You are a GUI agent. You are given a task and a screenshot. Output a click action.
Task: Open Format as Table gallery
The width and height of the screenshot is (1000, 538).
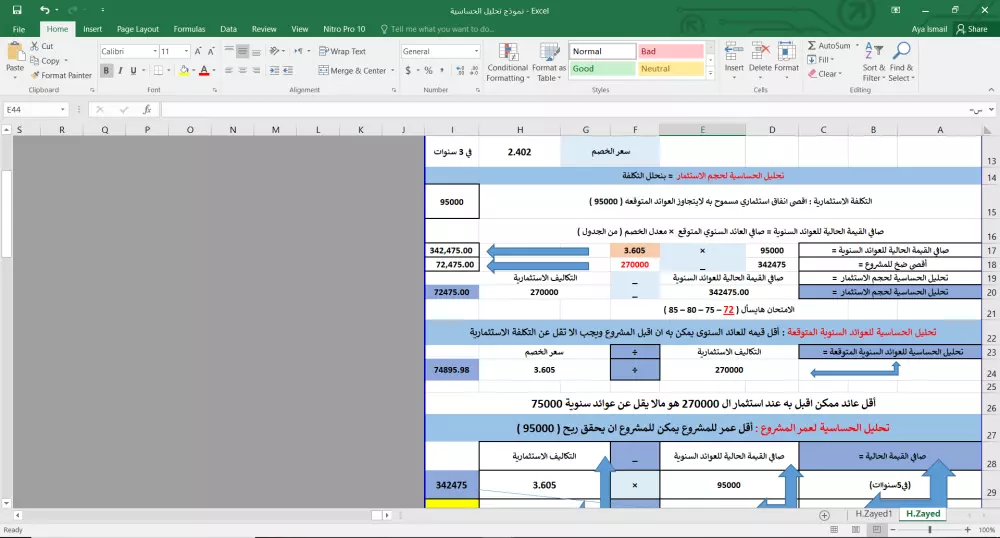coord(548,62)
